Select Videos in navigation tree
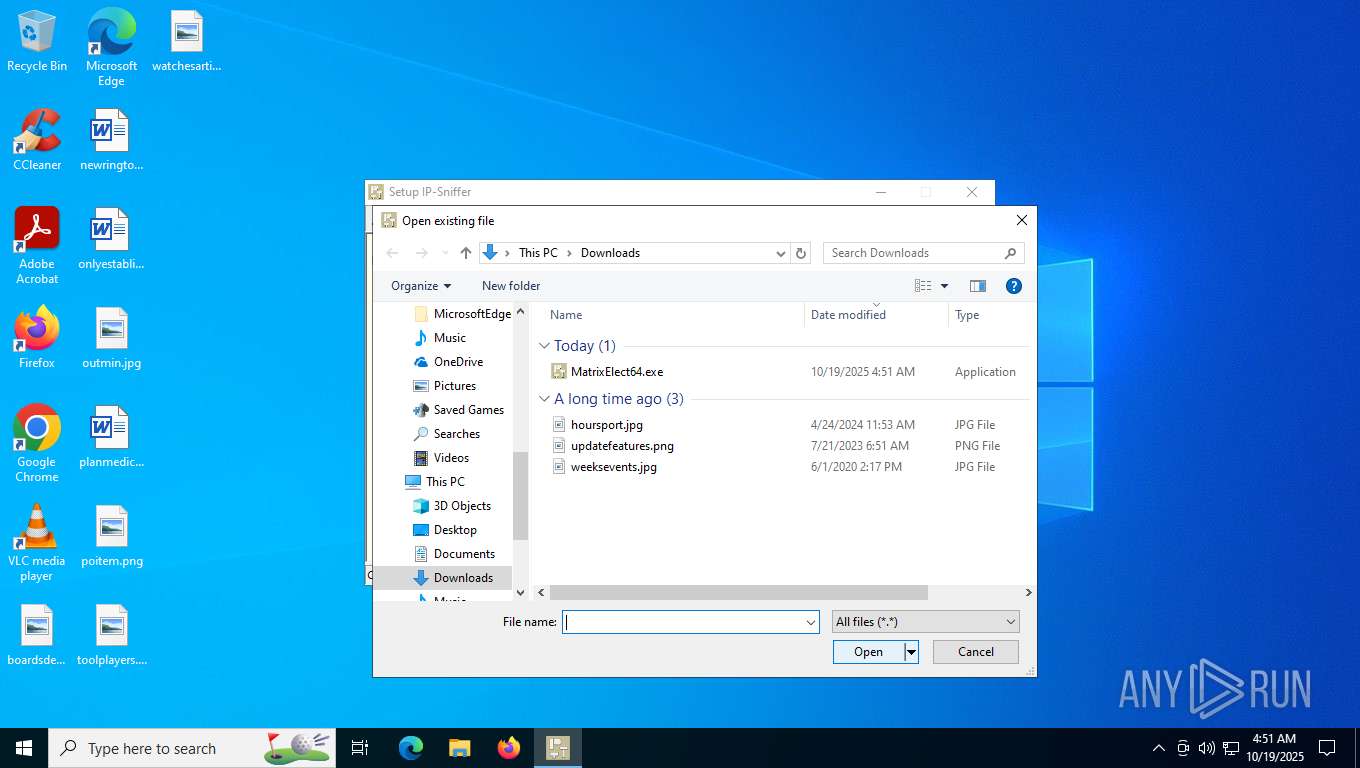 (x=441, y=458)
